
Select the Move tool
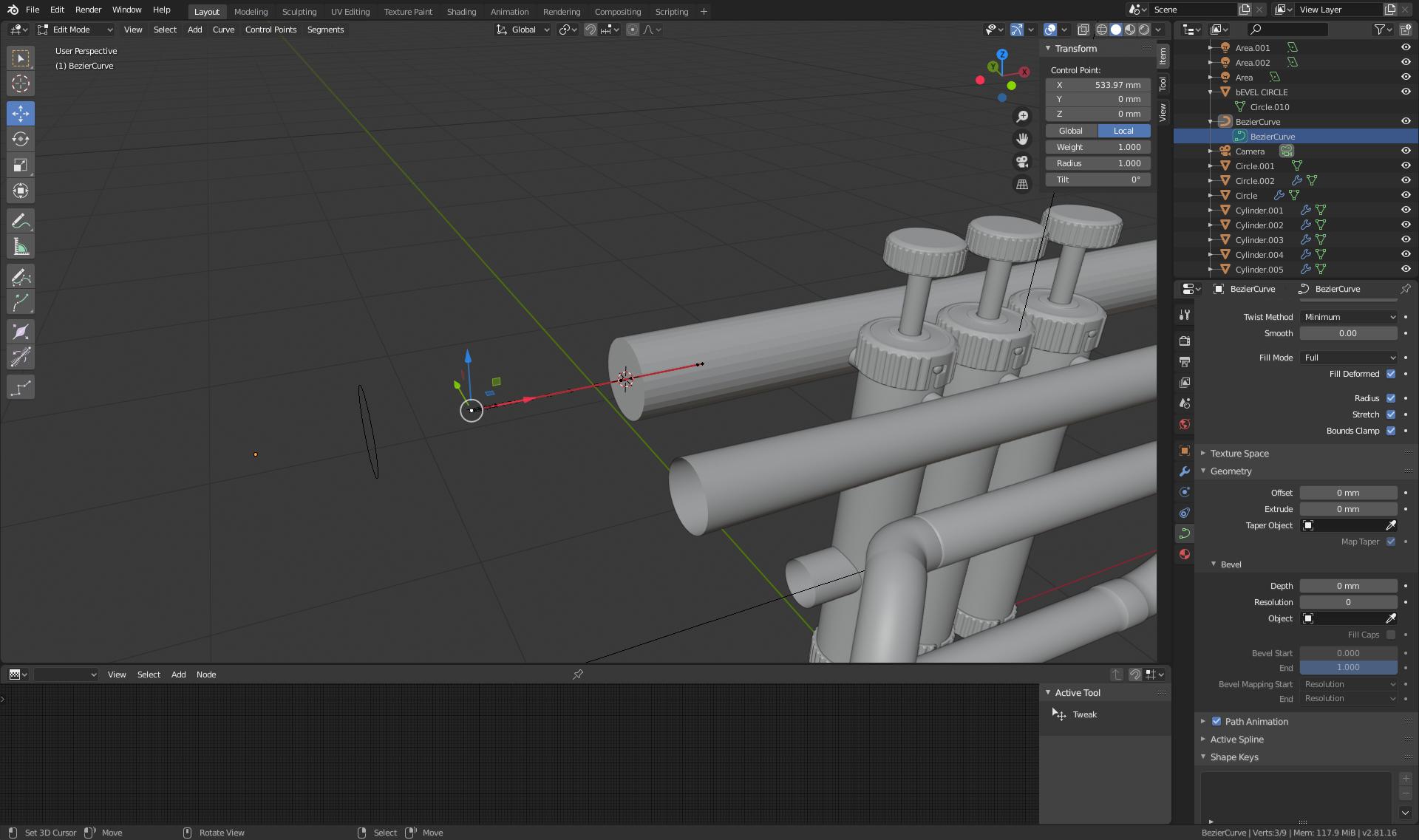click(21, 113)
